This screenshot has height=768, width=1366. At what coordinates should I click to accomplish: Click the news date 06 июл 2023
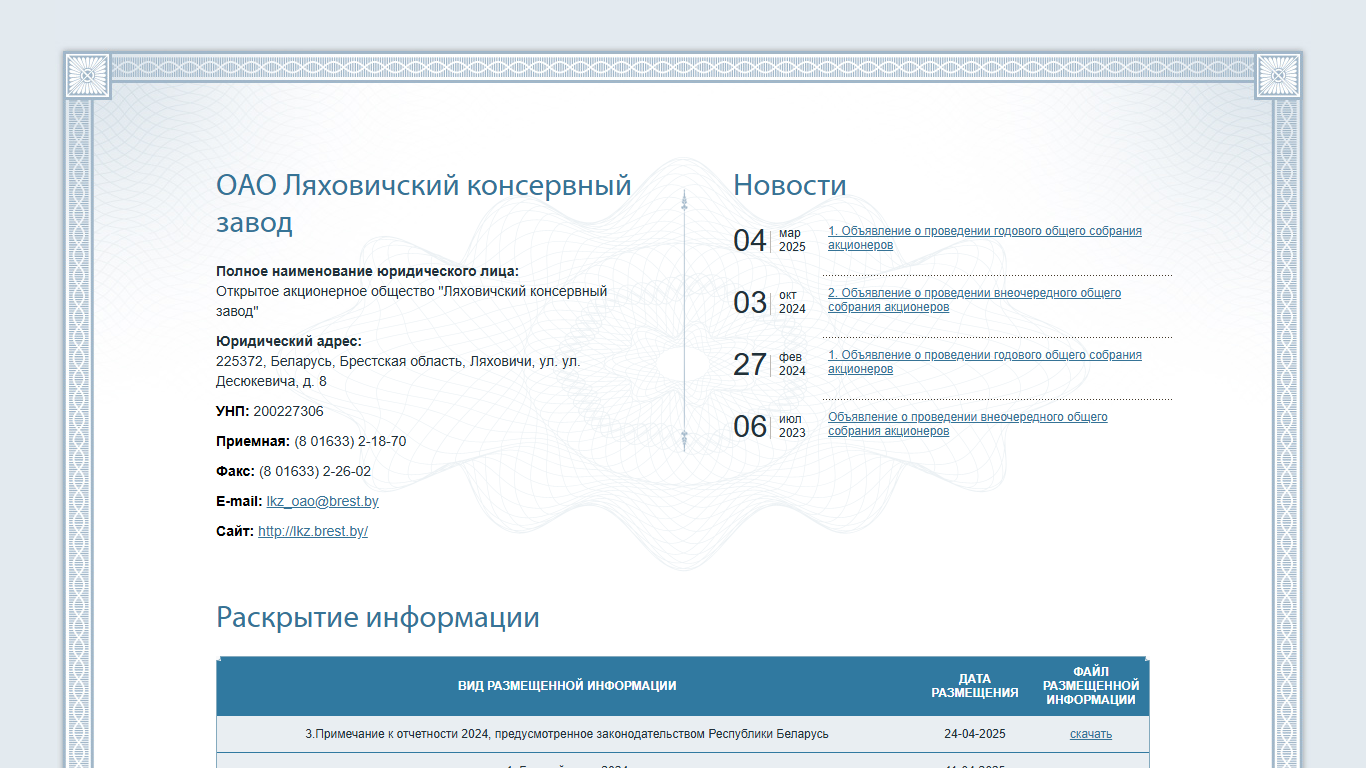tap(769, 426)
